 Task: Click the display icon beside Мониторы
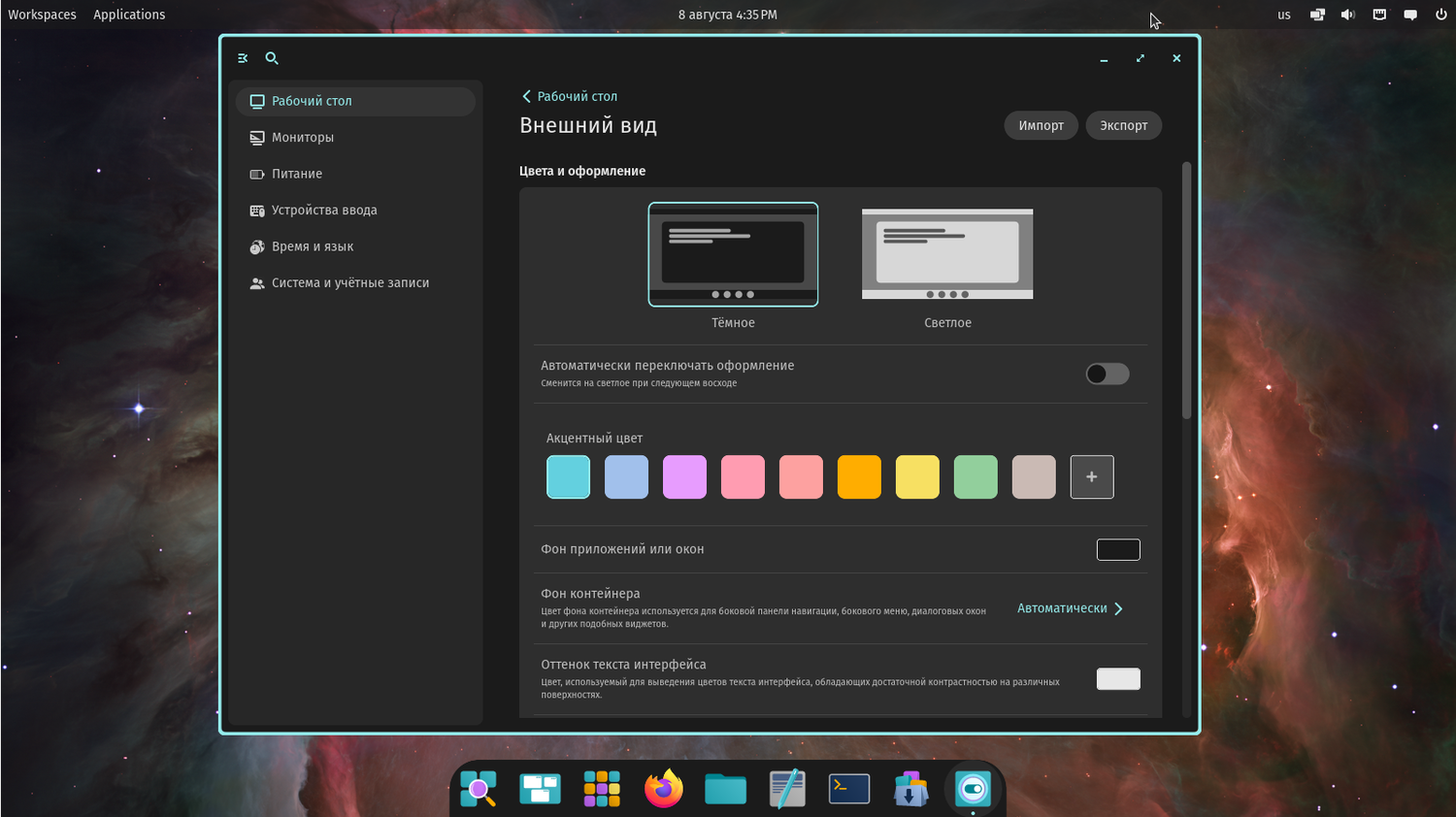click(x=257, y=138)
